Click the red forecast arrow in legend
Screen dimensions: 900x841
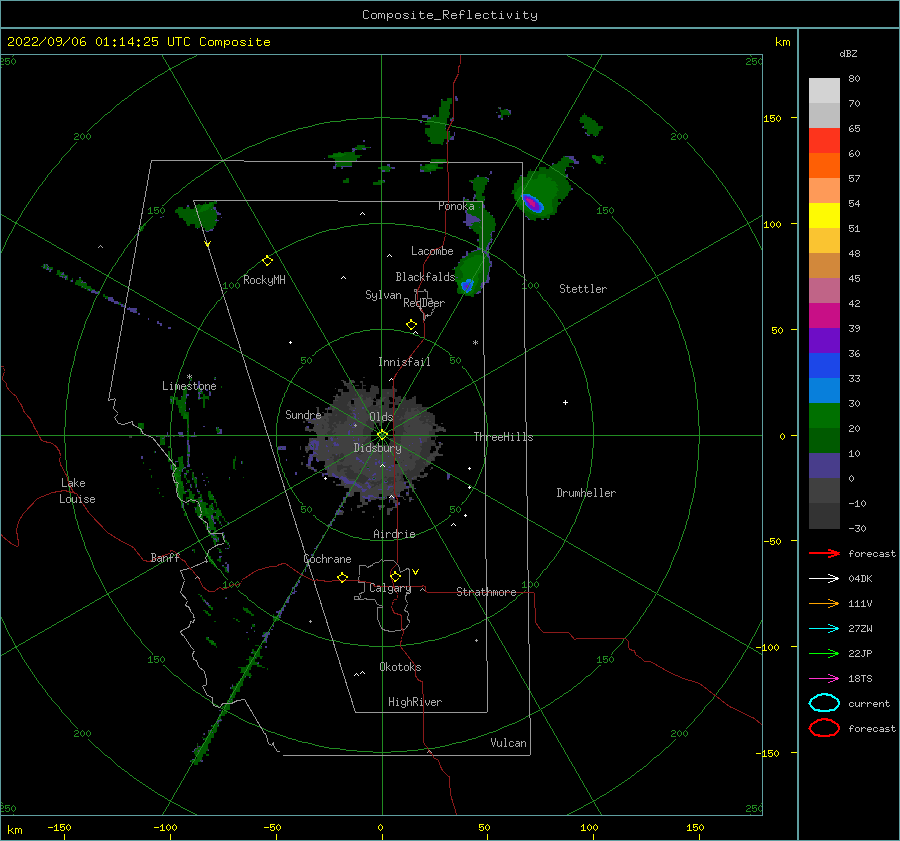[x=824, y=553]
